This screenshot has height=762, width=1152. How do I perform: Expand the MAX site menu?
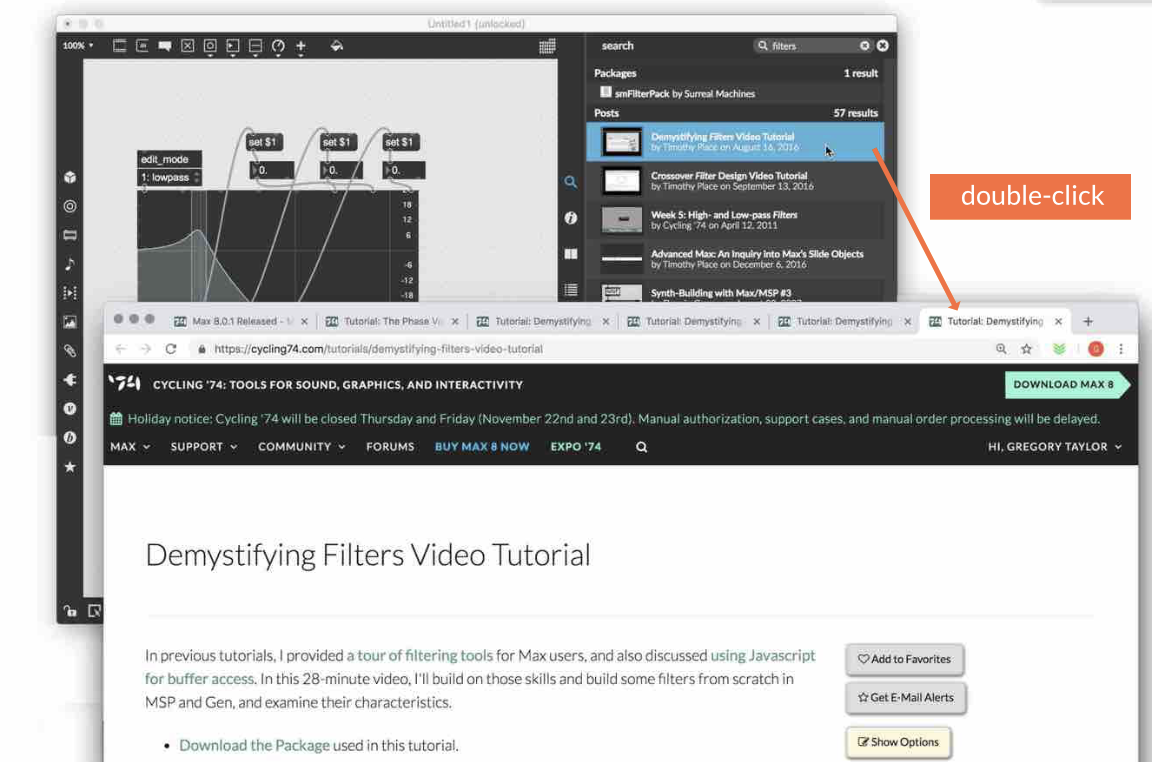pos(130,447)
